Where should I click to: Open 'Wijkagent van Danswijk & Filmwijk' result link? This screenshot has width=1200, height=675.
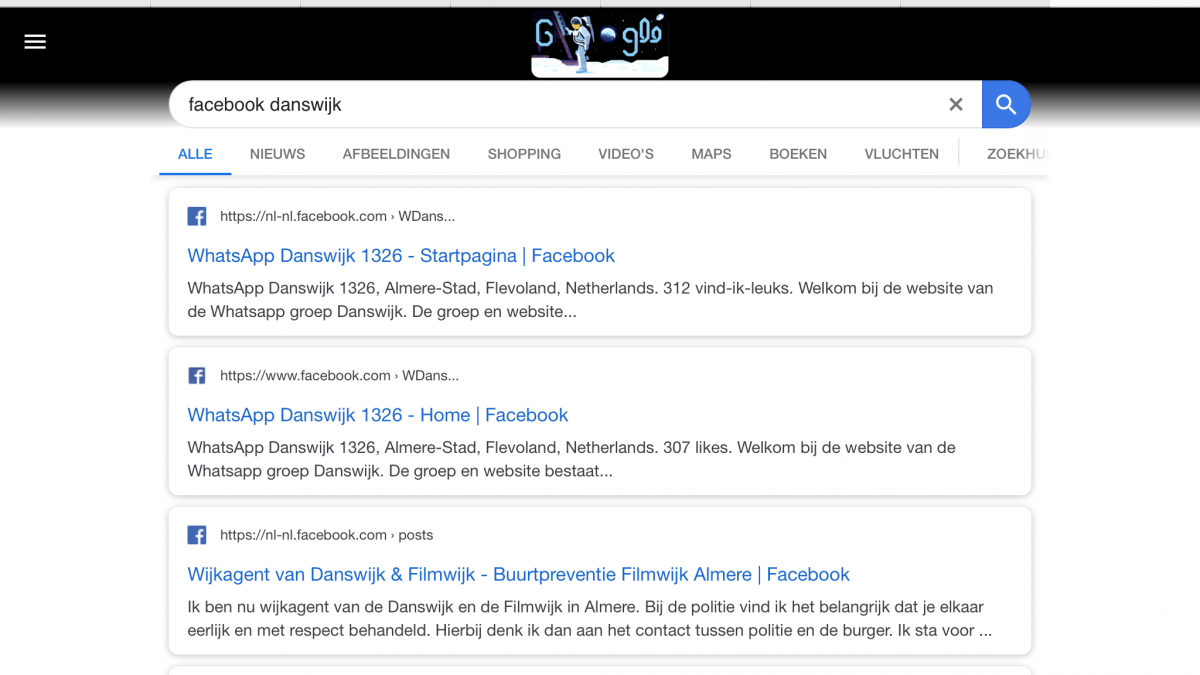coord(519,574)
